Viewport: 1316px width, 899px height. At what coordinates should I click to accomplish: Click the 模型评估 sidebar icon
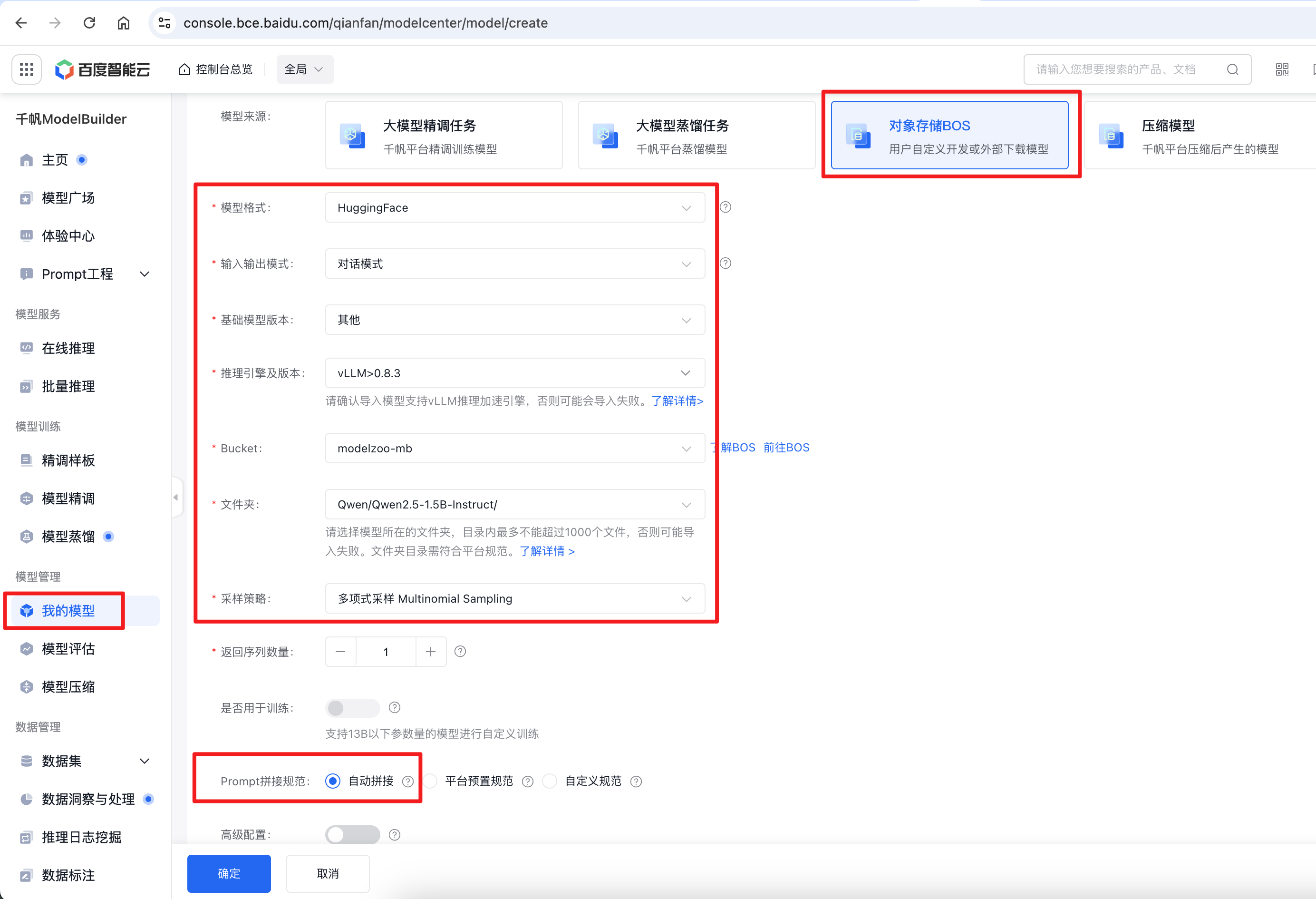(x=26, y=649)
